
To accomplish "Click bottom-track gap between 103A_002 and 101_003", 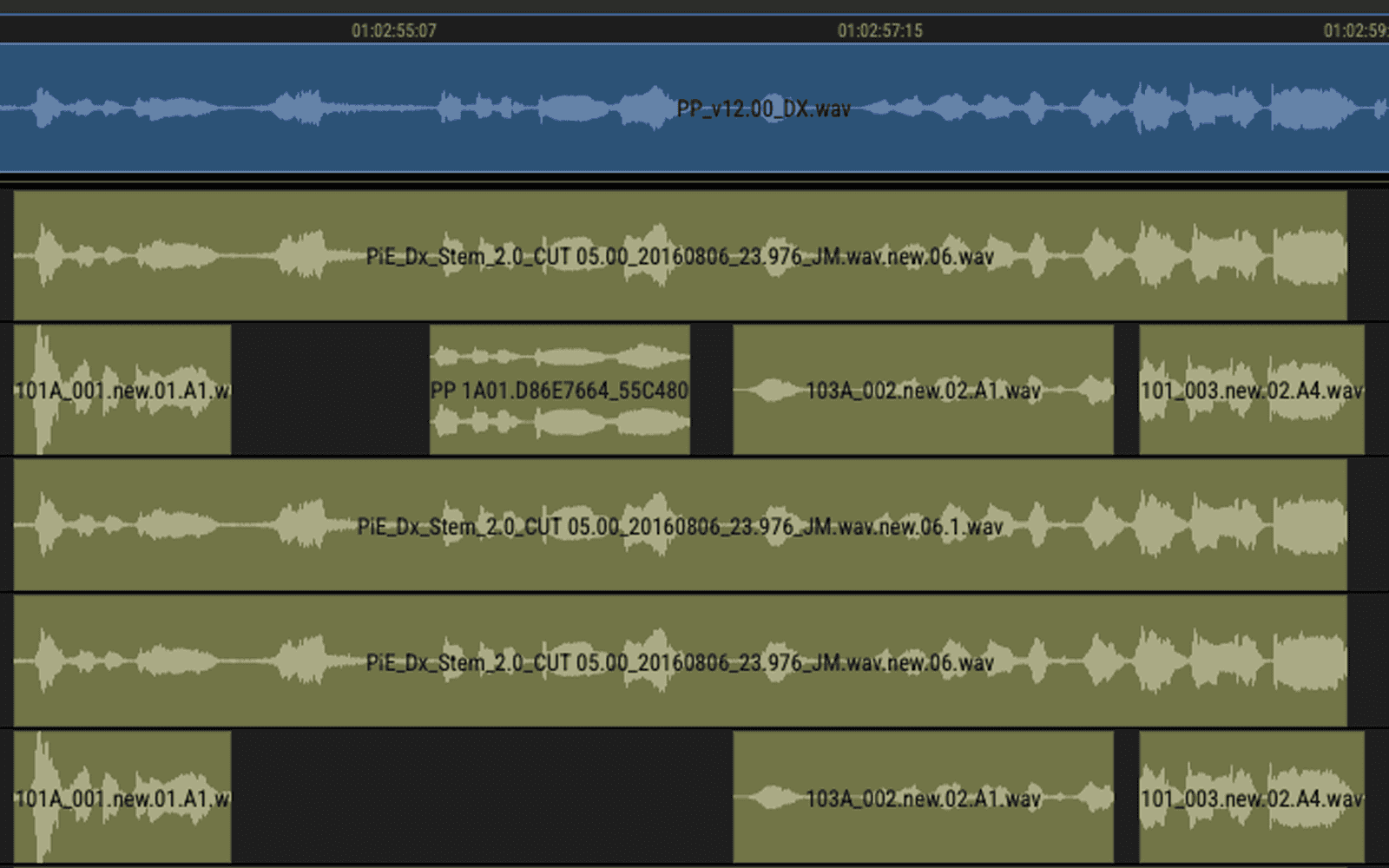I will pyautogui.click(x=1126, y=798).
